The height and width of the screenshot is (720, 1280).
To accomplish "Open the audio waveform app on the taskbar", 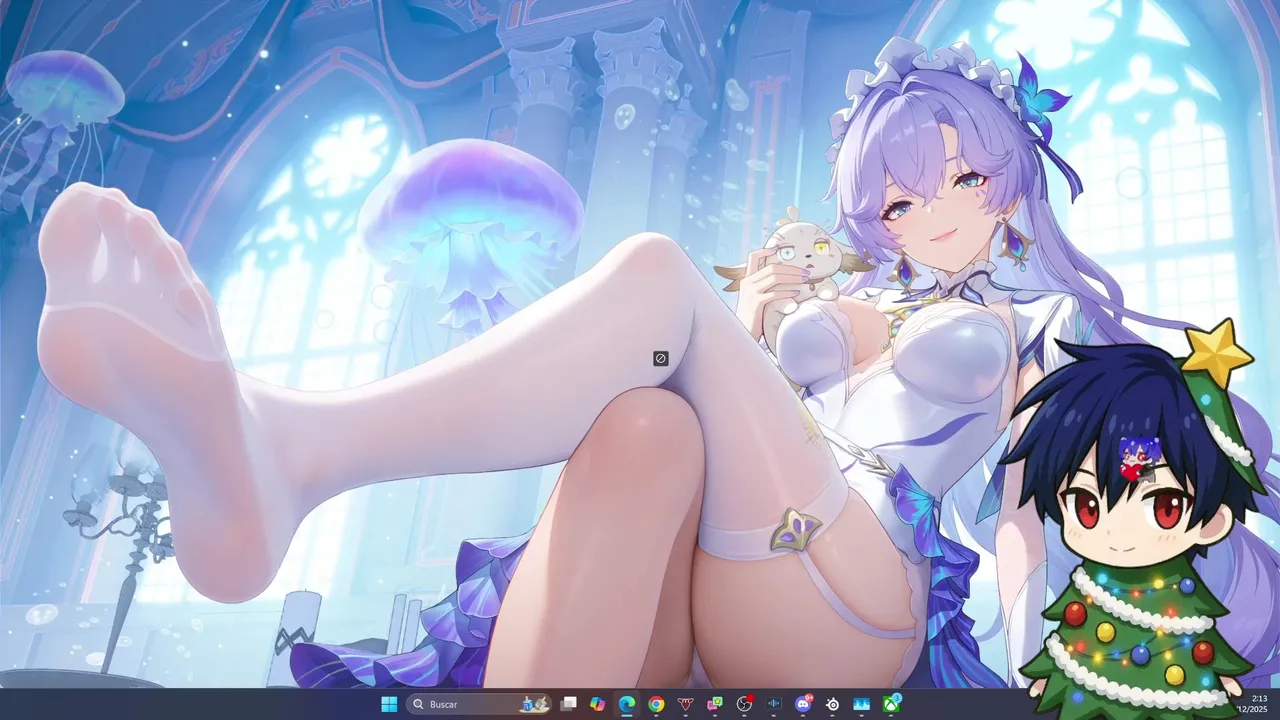I will tap(773, 704).
